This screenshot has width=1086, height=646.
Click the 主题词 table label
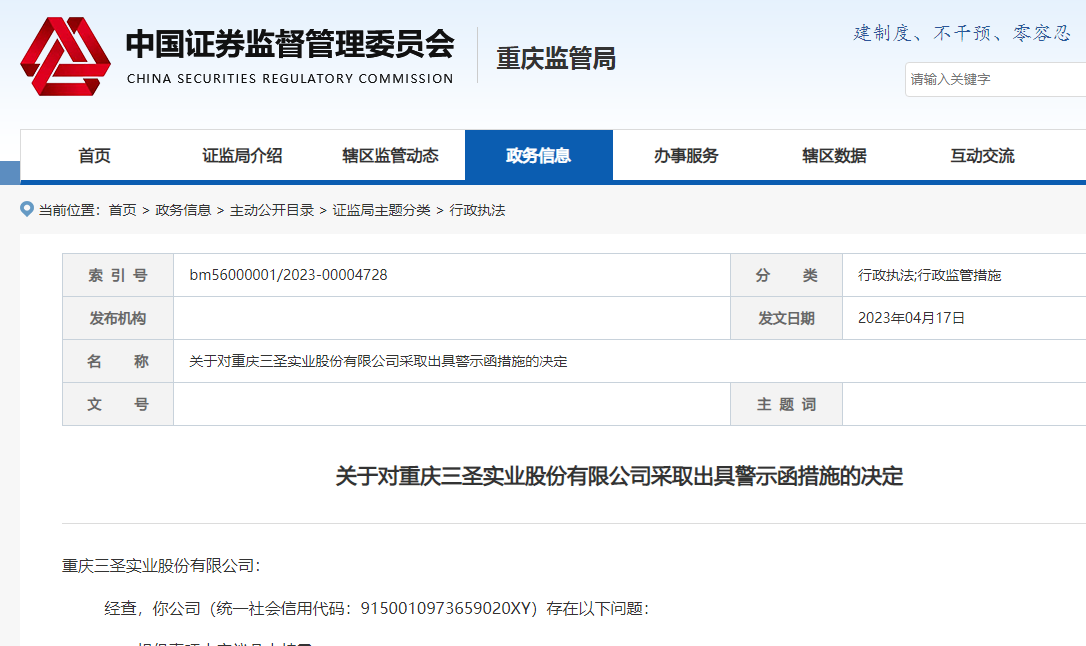786,404
